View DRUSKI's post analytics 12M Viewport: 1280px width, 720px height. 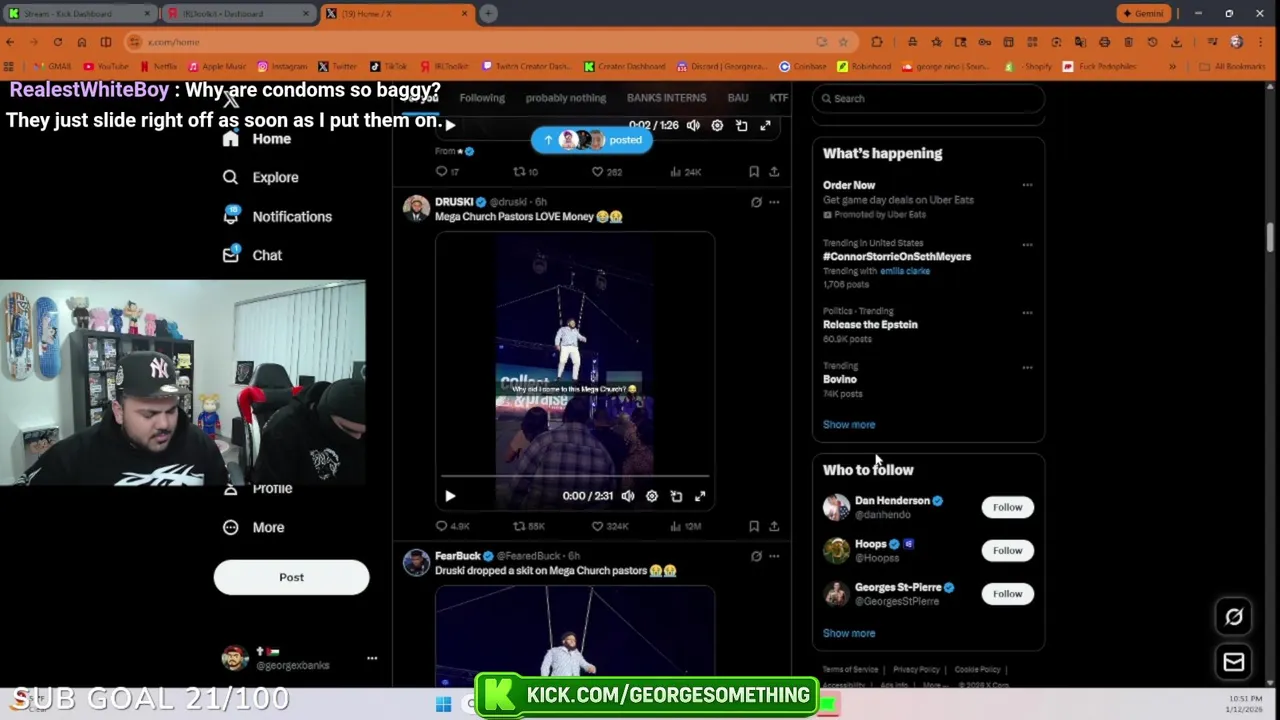(x=685, y=526)
